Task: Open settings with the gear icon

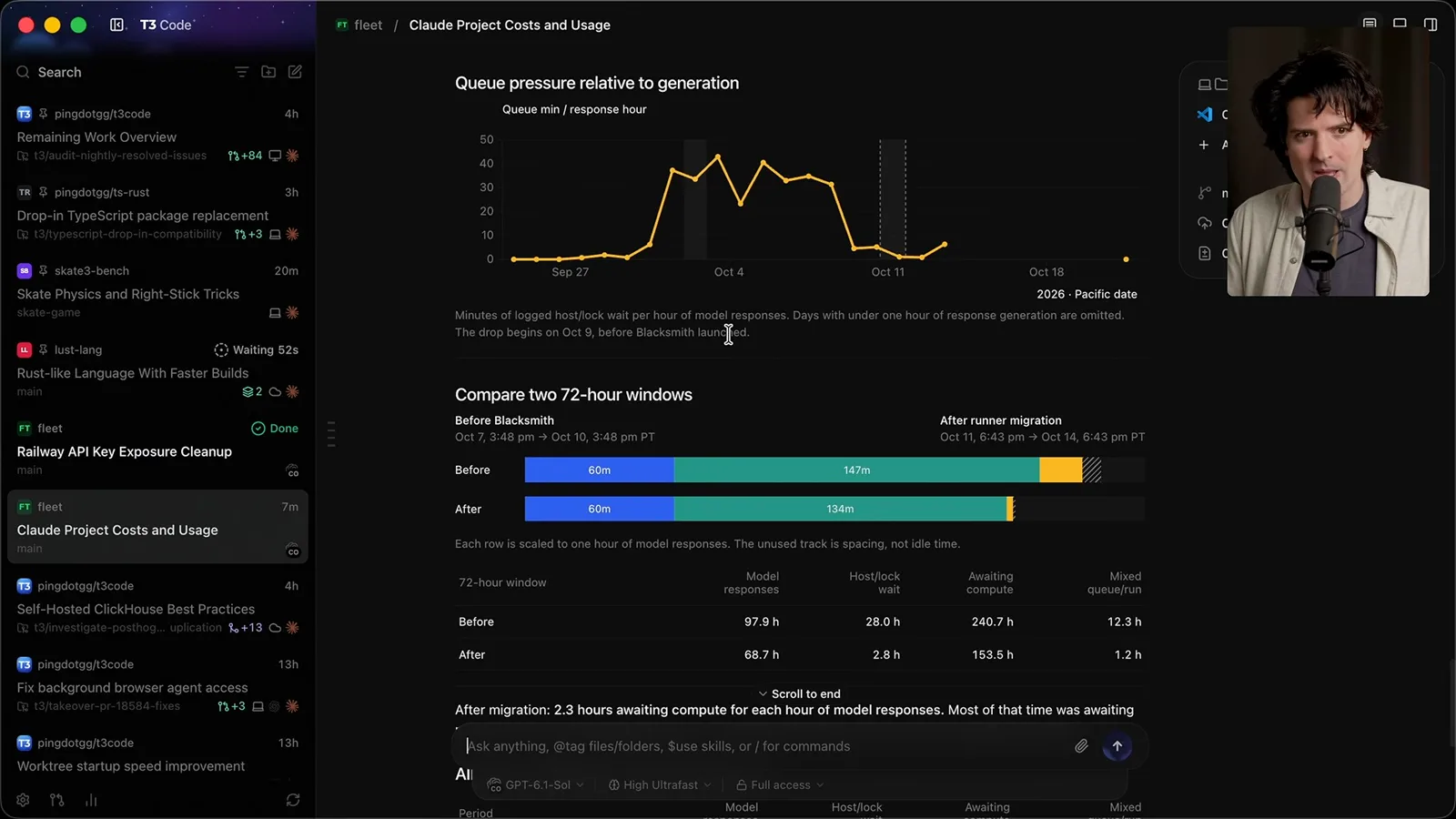Action: (23, 800)
